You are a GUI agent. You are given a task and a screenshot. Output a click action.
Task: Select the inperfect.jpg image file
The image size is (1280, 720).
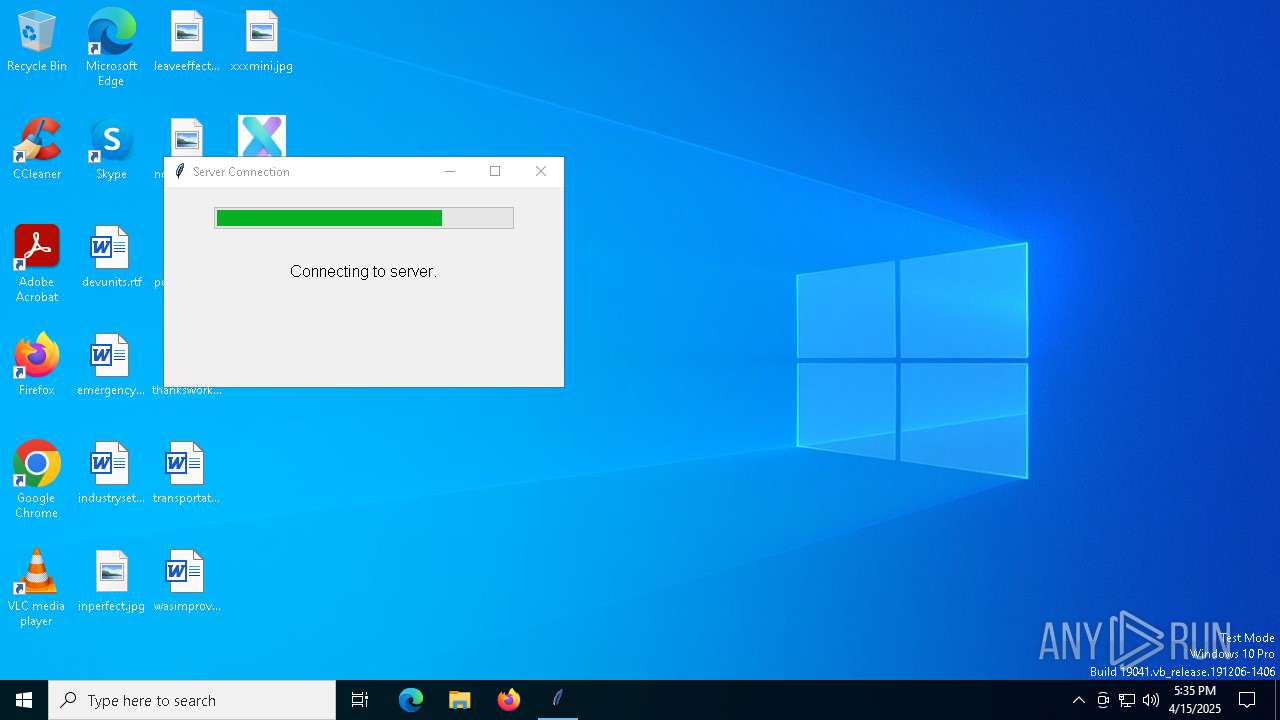pyautogui.click(x=111, y=582)
